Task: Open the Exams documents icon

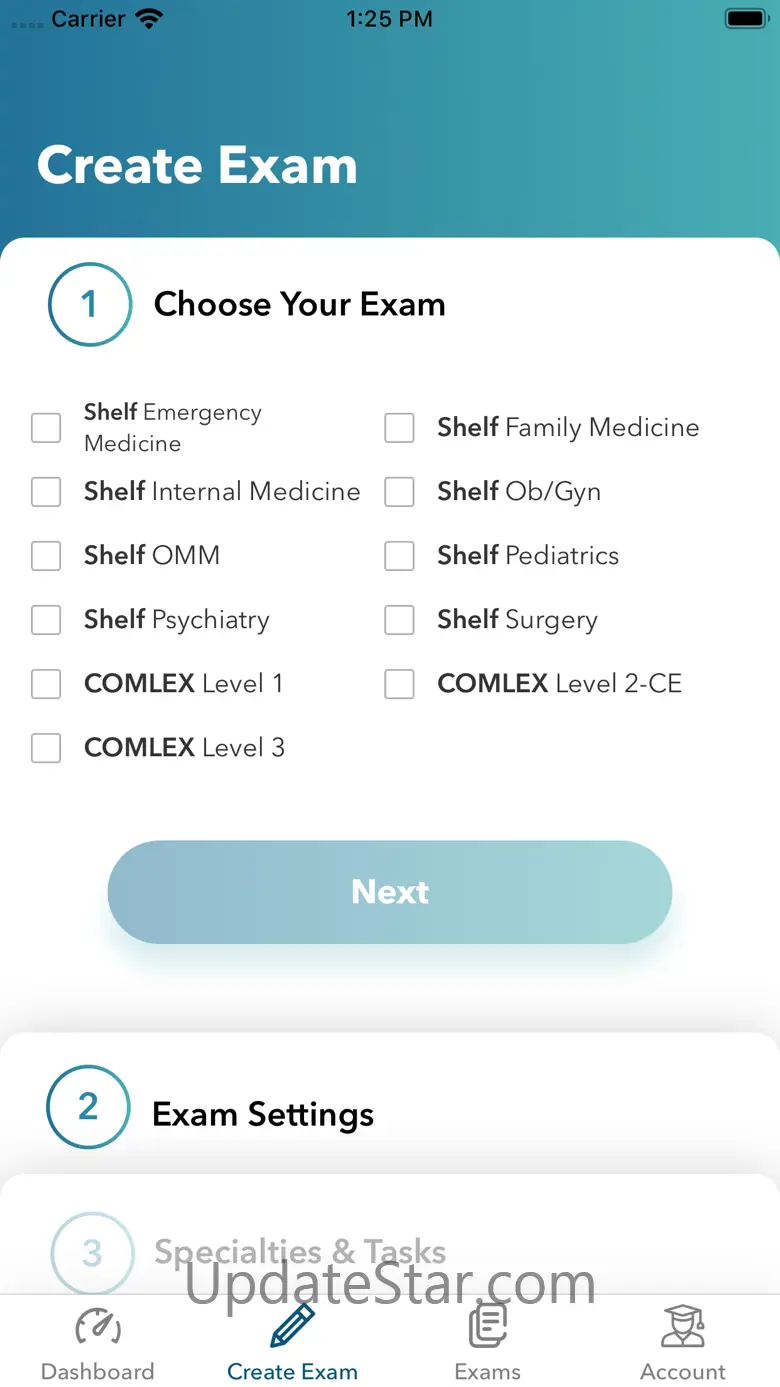Action: pos(488,1328)
